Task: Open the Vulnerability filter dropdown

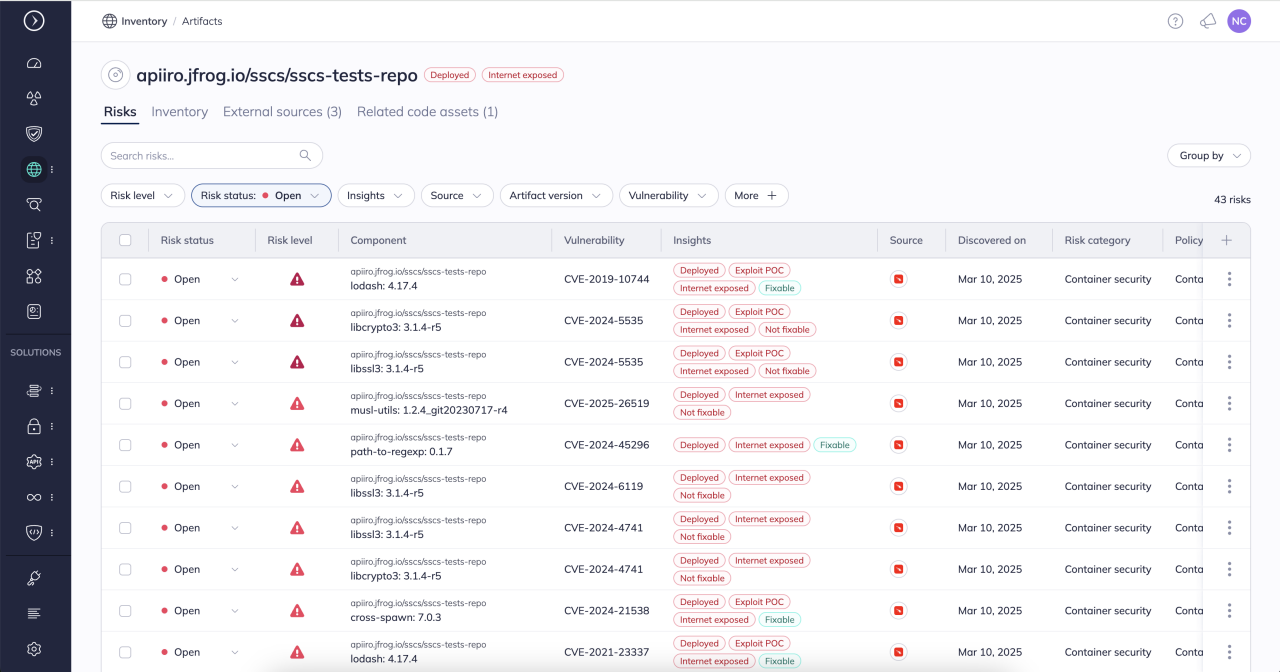Action: tap(669, 196)
